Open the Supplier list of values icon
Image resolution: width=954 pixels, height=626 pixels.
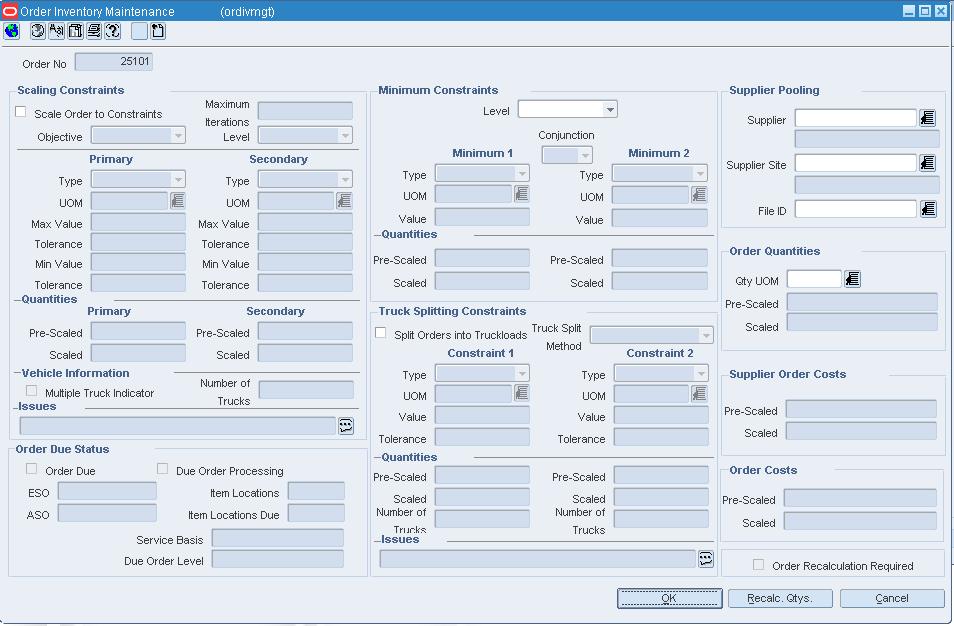927,118
